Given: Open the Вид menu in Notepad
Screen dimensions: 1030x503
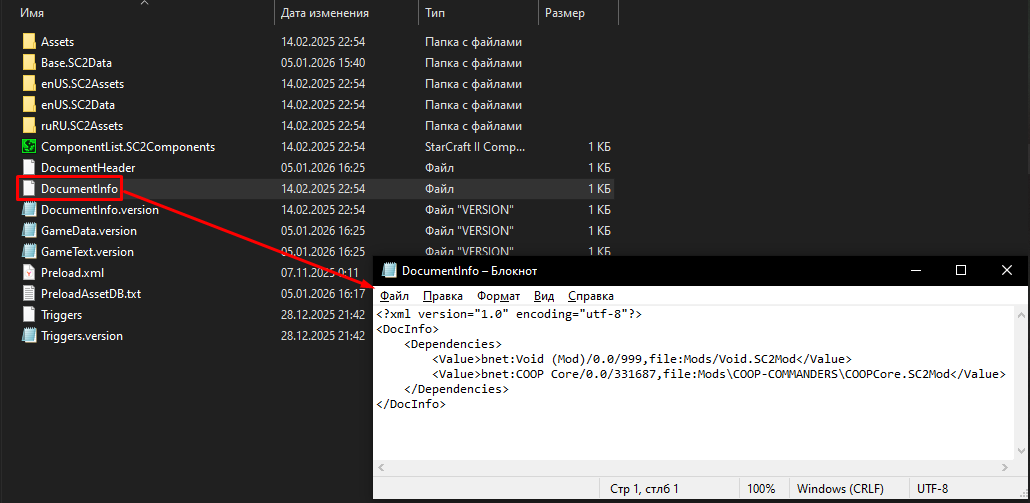Looking at the screenshot, I should 544,296.
